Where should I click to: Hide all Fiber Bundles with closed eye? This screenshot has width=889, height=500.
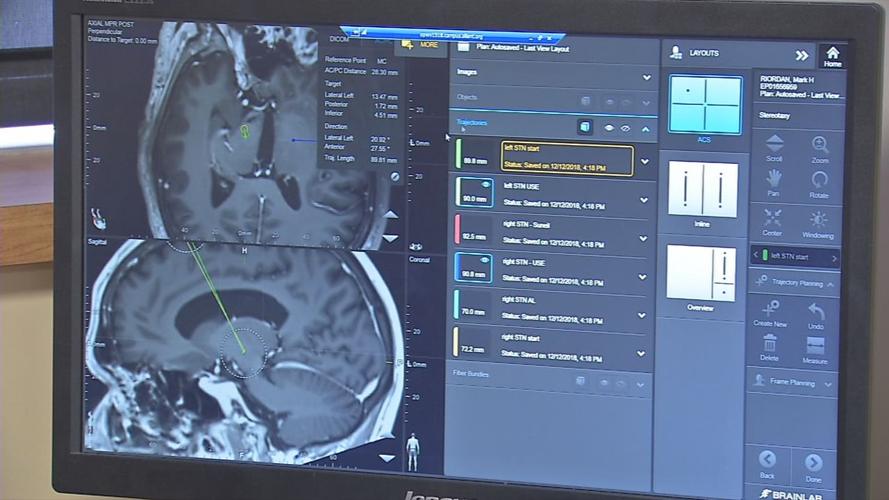coord(621,384)
